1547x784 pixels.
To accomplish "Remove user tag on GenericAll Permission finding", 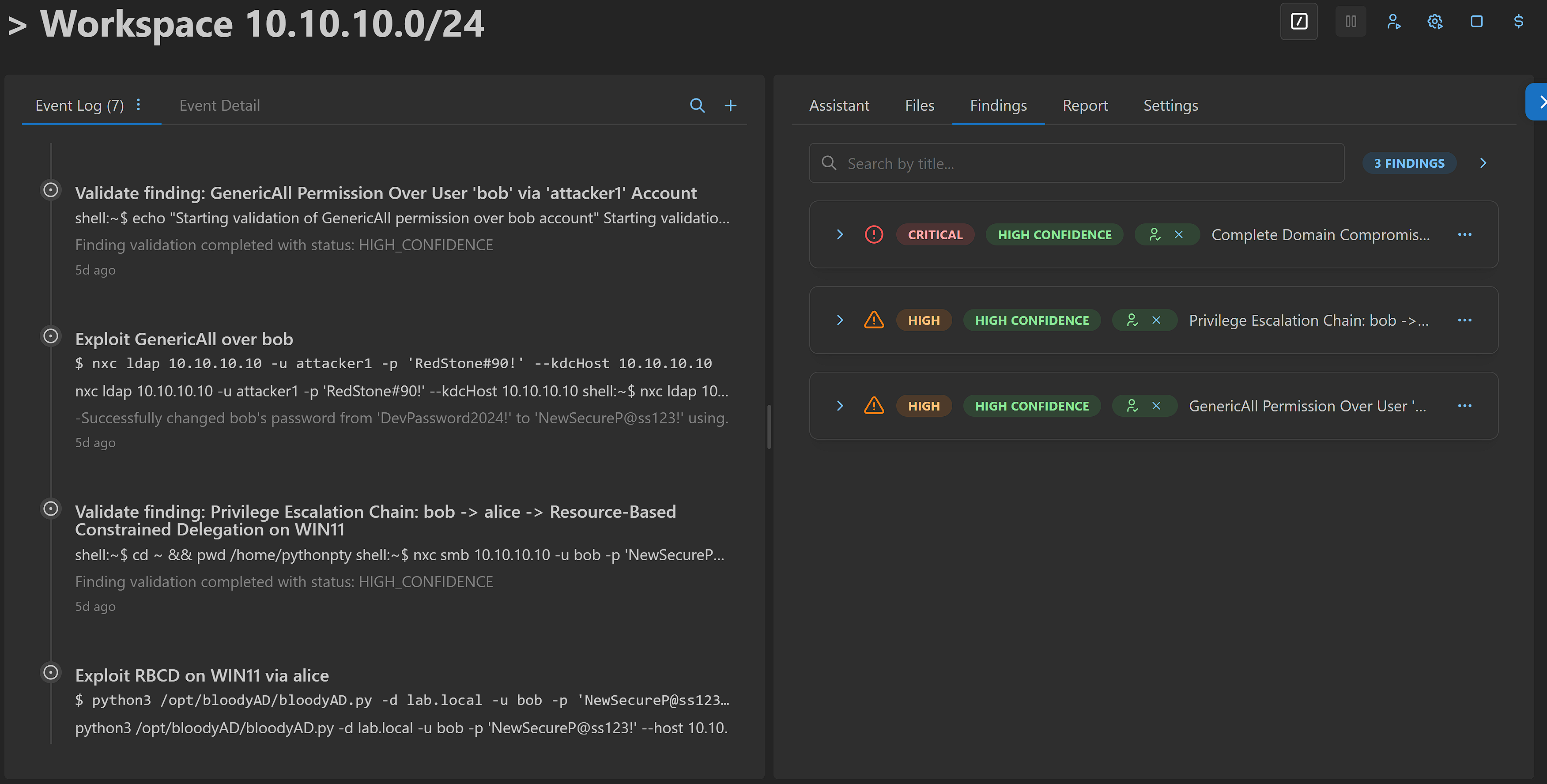I will point(1156,407).
